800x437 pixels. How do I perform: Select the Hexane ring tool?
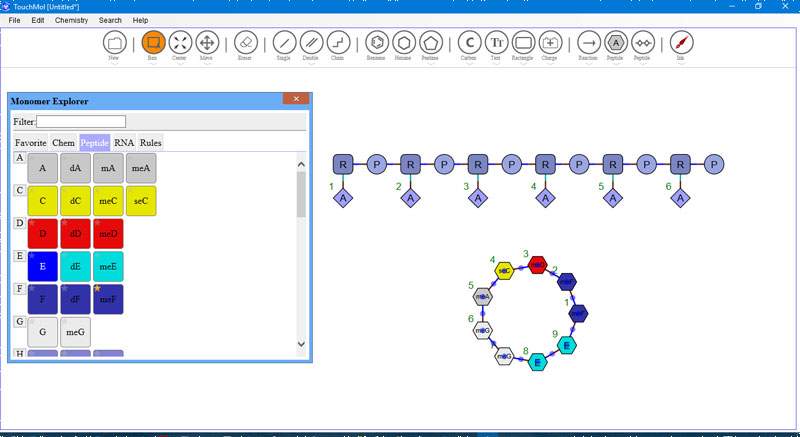click(404, 43)
